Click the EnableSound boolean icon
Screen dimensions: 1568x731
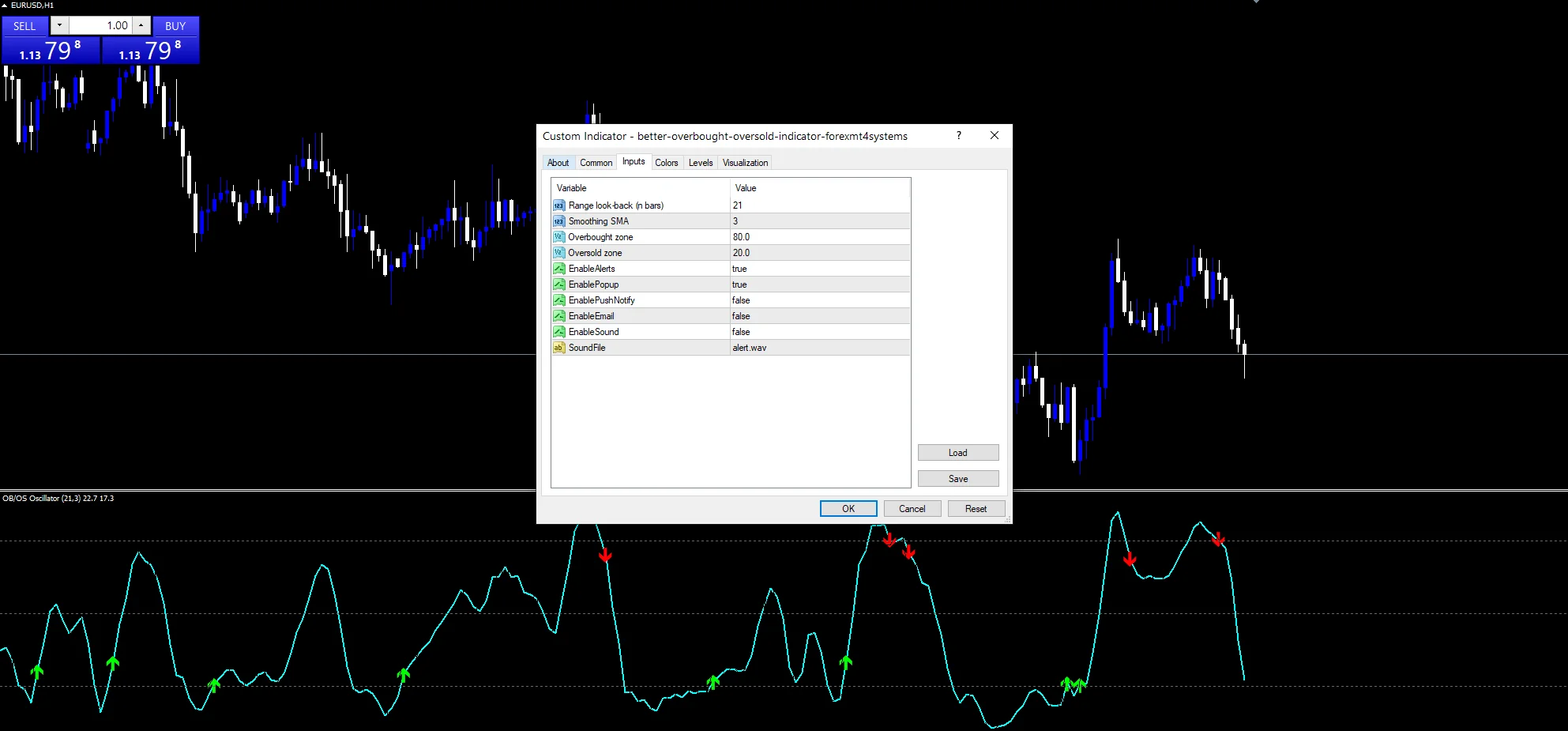click(x=558, y=332)
